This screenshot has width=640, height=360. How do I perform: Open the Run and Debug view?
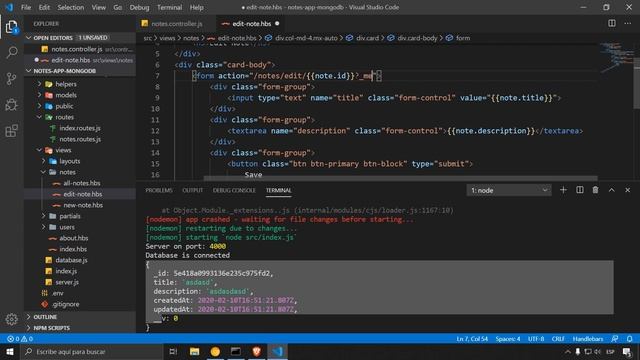point(11,104)
